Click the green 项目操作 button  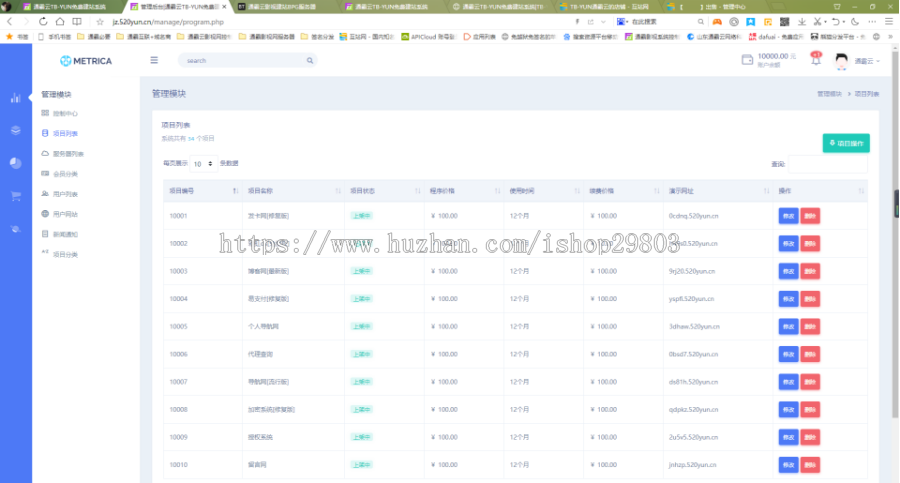[x=846, y=143]
